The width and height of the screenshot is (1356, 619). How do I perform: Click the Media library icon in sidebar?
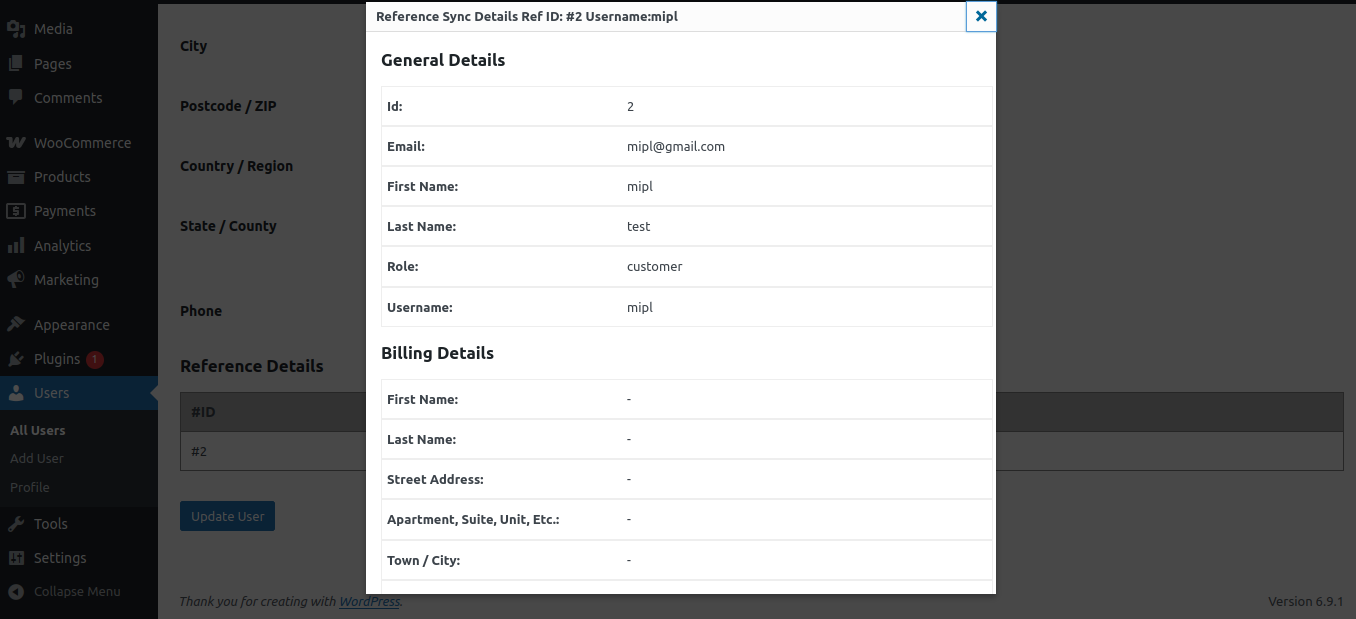[x=16, y=29]
